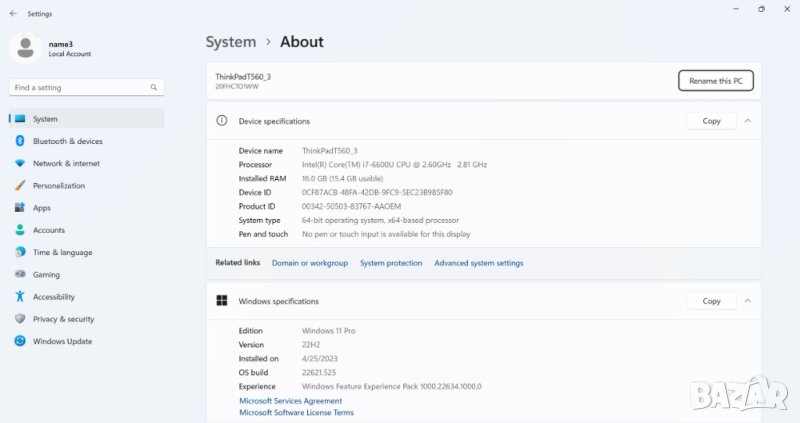The width and height of the screenshot is (800, 423).
Task: Go to Personalization settings
Action: coord(59,185)
